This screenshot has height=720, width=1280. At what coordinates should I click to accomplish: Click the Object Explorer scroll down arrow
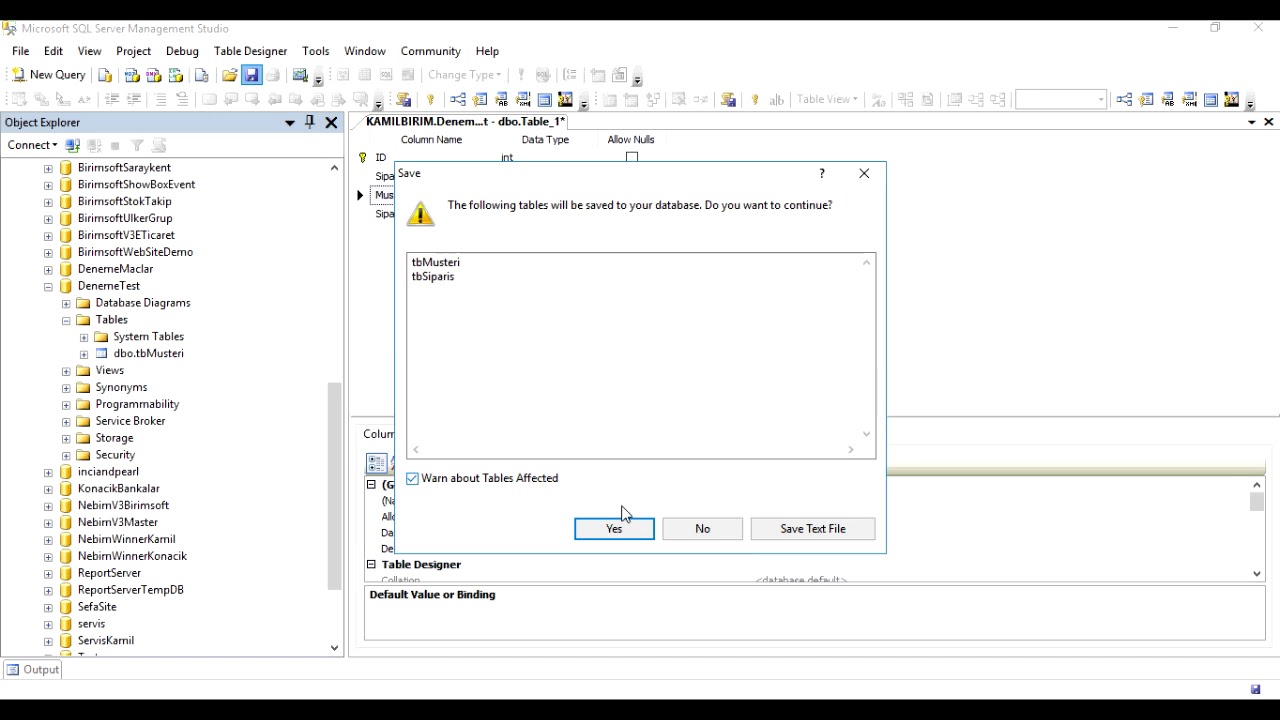(334, 648)
